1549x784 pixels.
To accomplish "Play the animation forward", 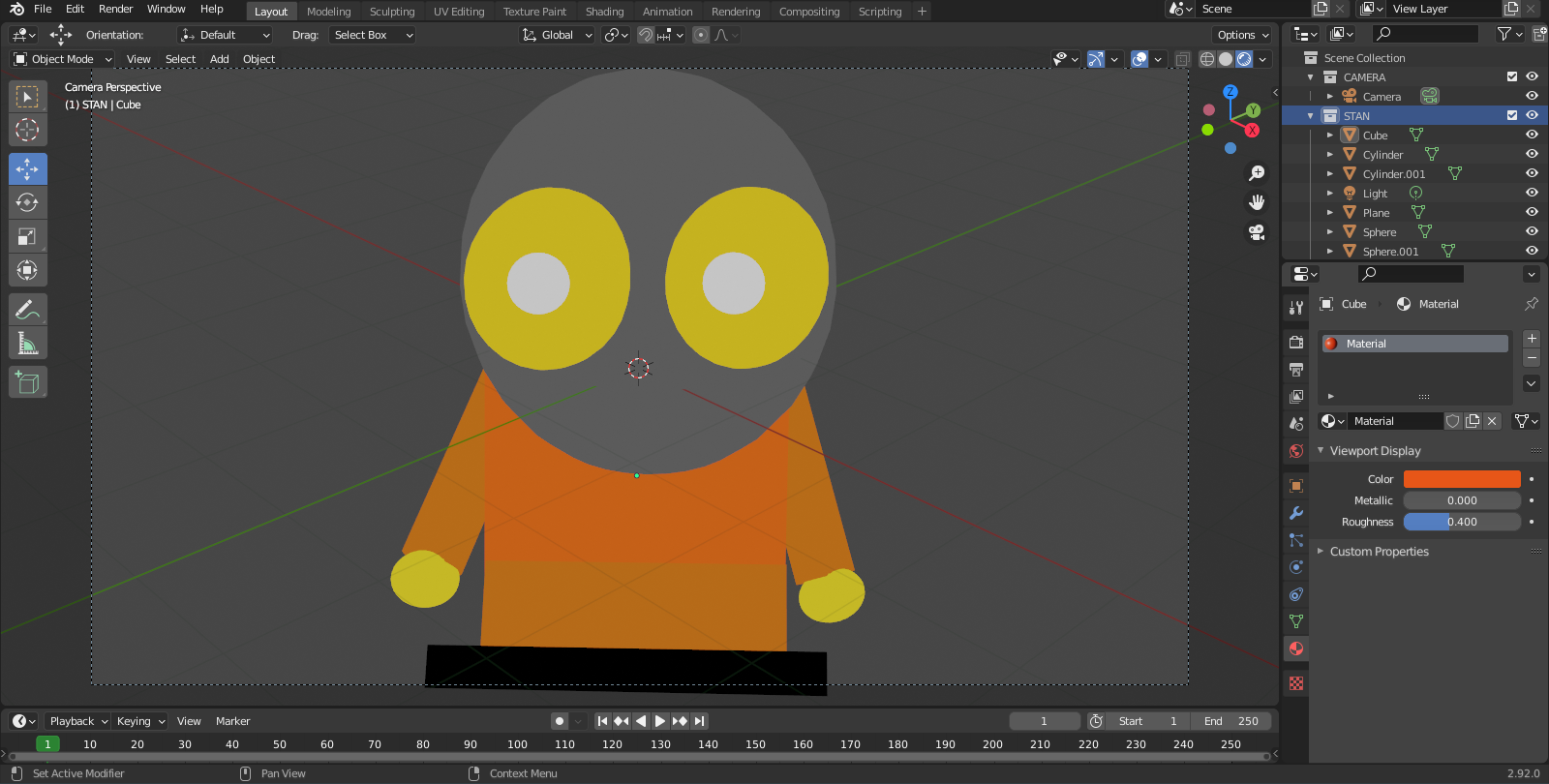I will 660,721.
